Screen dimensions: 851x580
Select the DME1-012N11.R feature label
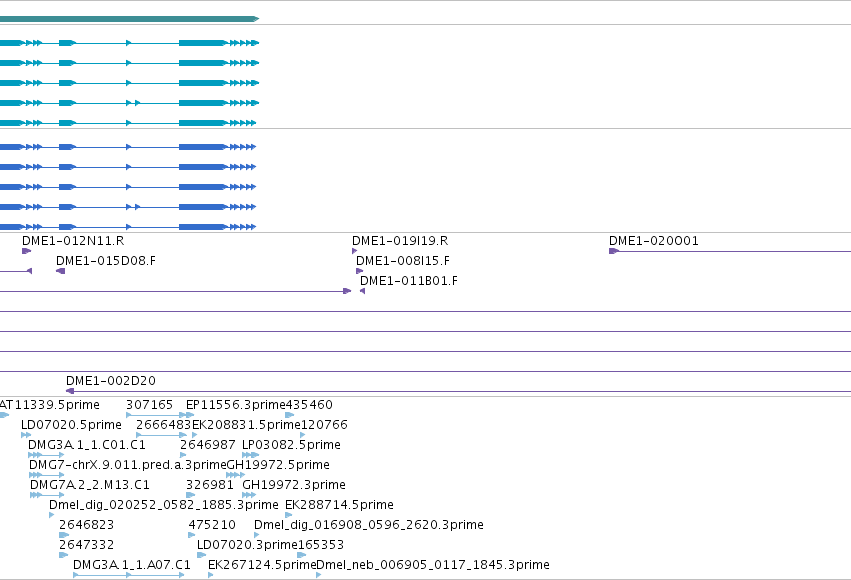[x=73, y=241]
